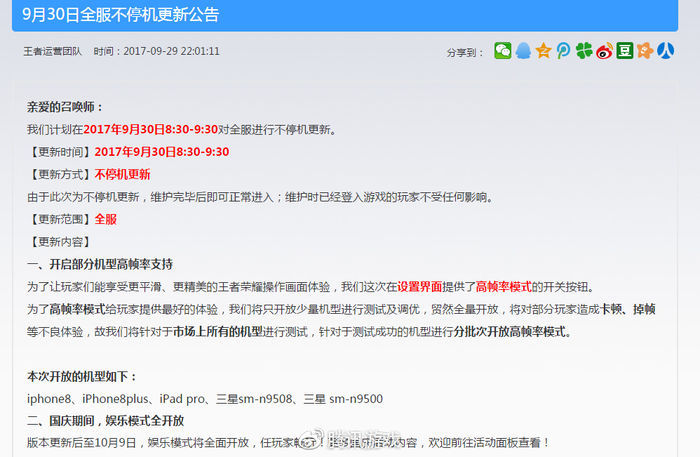Share to Qzone with yellow star icon
This screenshot has height=457, width=700.
click(543, 51)
